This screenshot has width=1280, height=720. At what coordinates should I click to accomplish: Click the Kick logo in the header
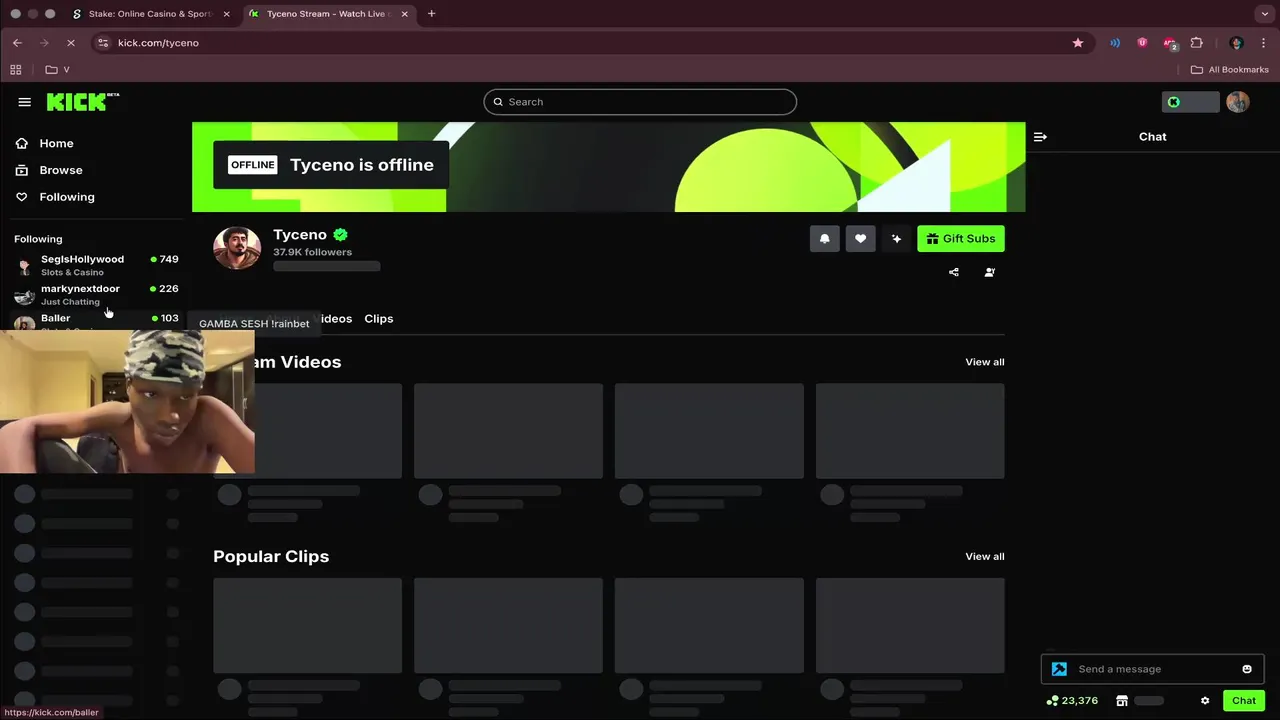(x=82, y=102)
